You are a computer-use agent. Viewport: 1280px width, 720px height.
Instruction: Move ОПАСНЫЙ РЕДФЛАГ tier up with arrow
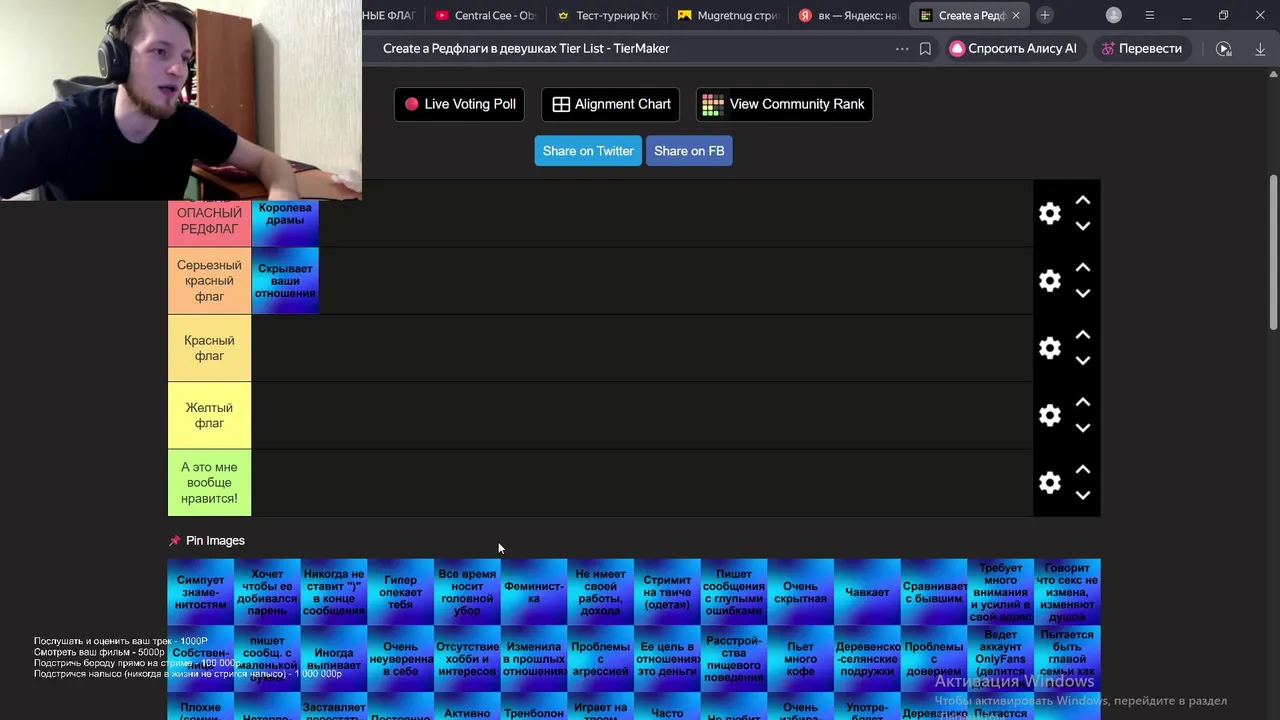pos(1083,201)
